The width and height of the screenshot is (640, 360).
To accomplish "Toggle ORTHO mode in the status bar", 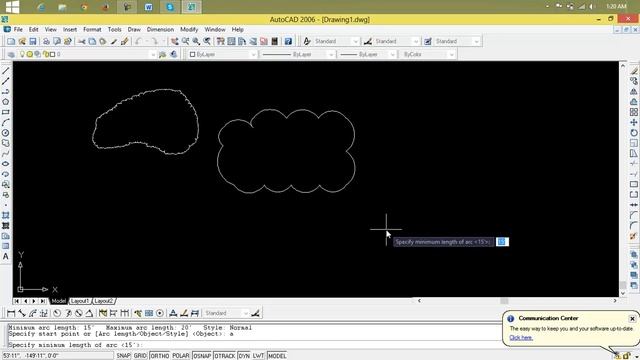I will (x=159, y=356).
